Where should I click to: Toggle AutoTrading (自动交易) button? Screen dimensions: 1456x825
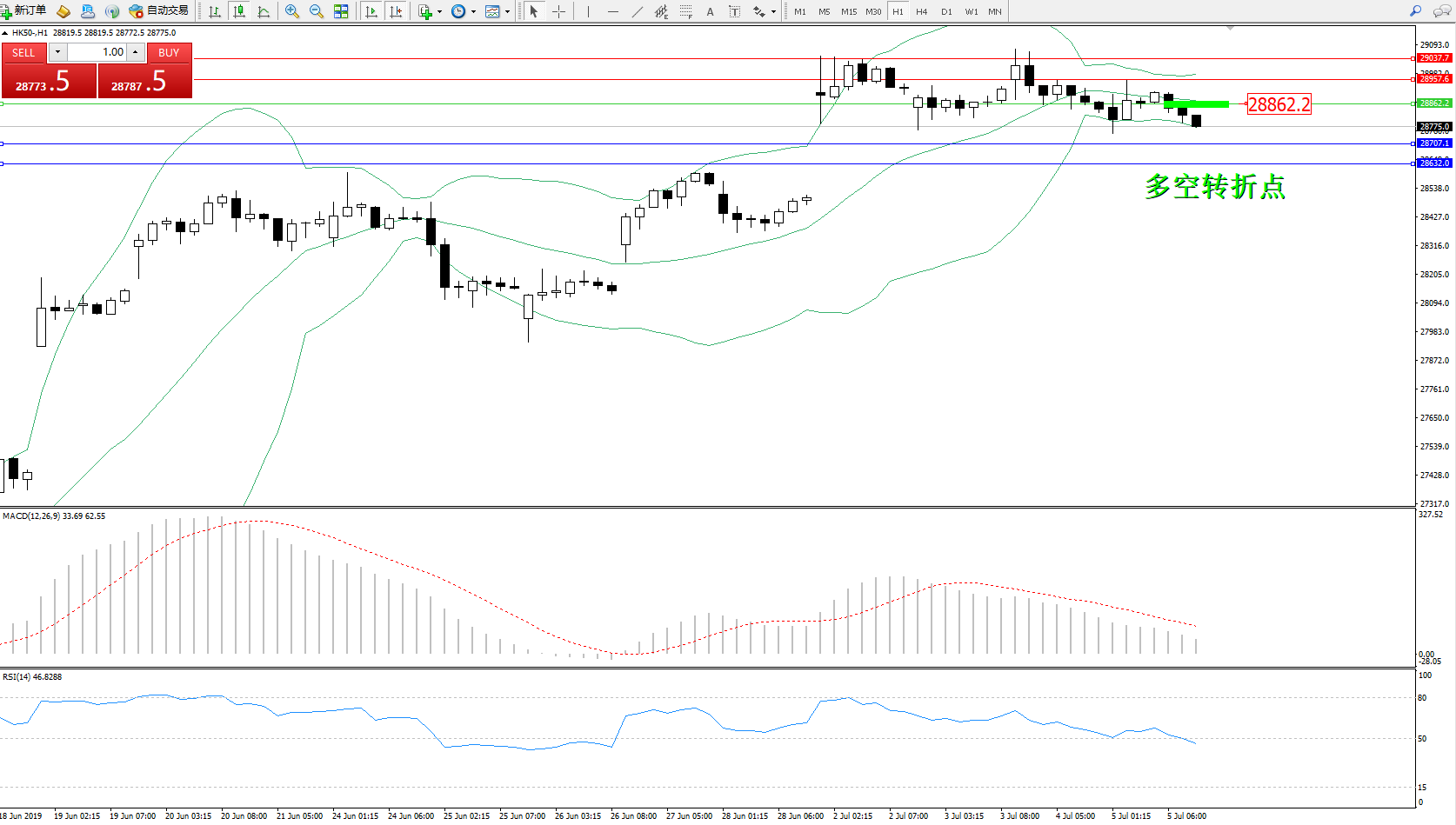pos(158,11)
